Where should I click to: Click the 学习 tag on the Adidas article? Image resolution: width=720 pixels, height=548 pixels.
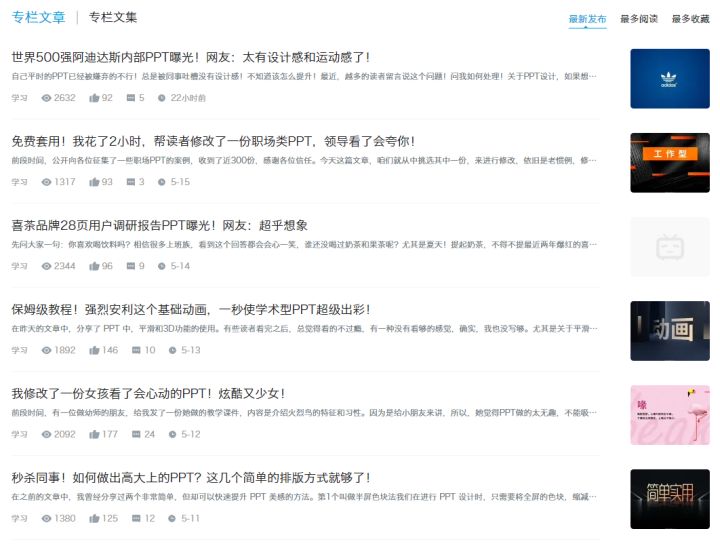(19, 98)
